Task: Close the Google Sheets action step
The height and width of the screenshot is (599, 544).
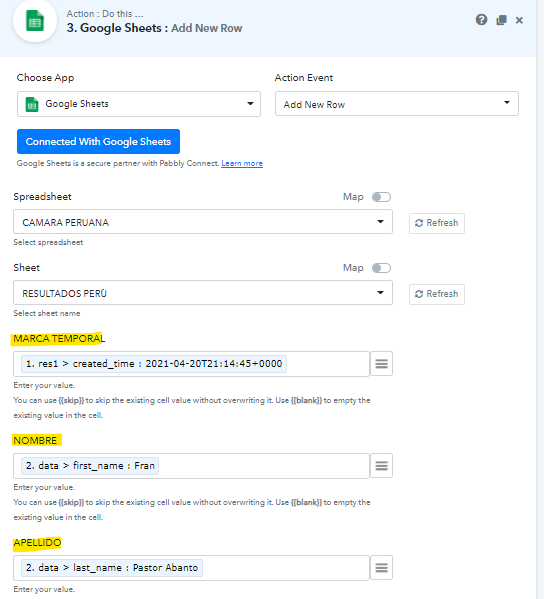Action: click(519, 20)
